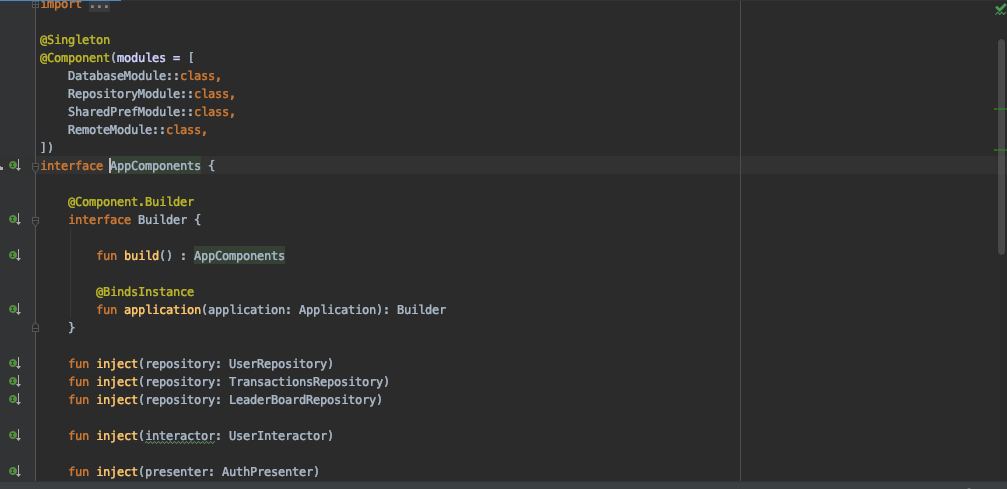Click the gutter icon for inject UserRepository

[15, 364]
